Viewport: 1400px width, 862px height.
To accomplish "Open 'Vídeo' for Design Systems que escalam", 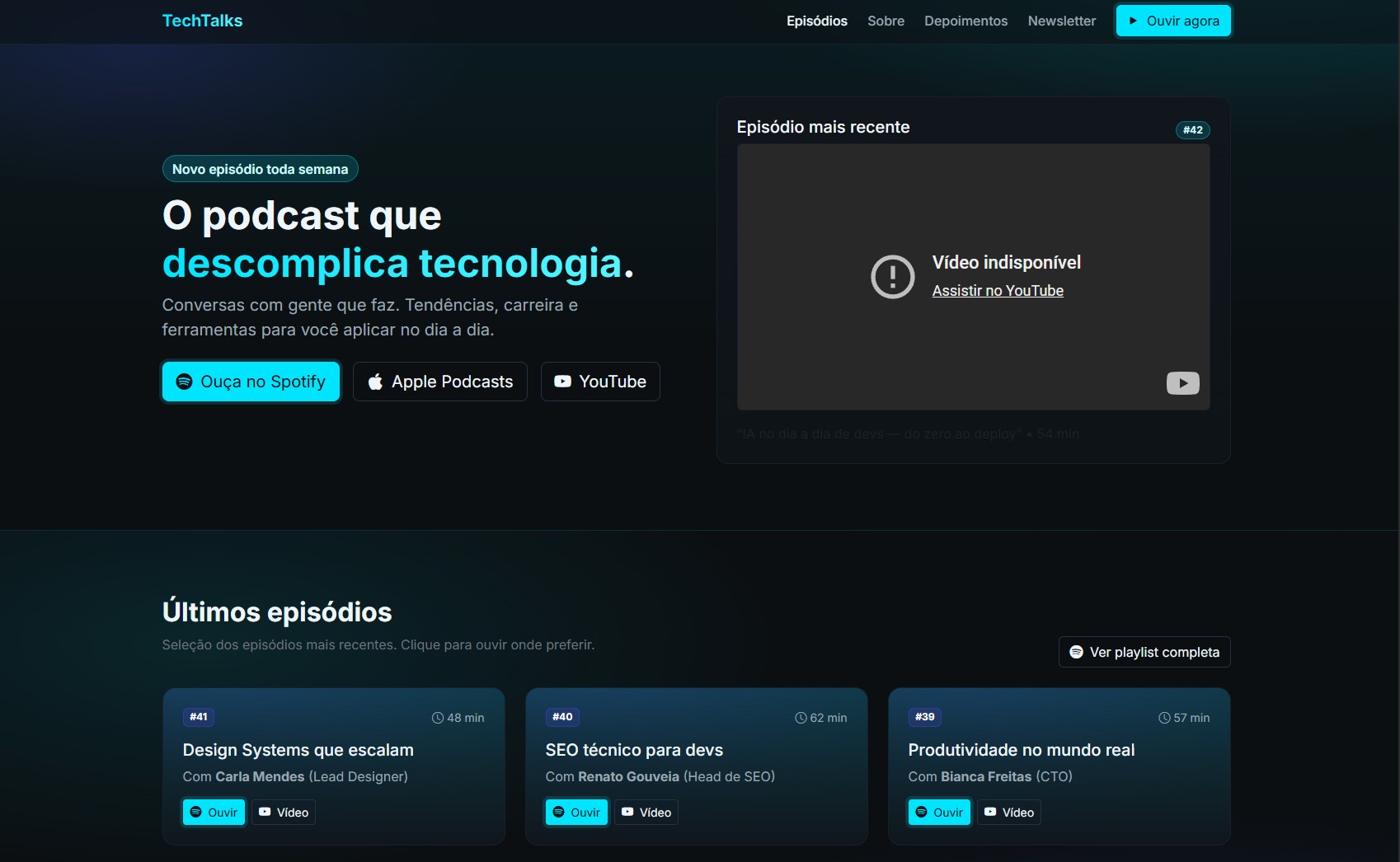I will pos(284,813).
